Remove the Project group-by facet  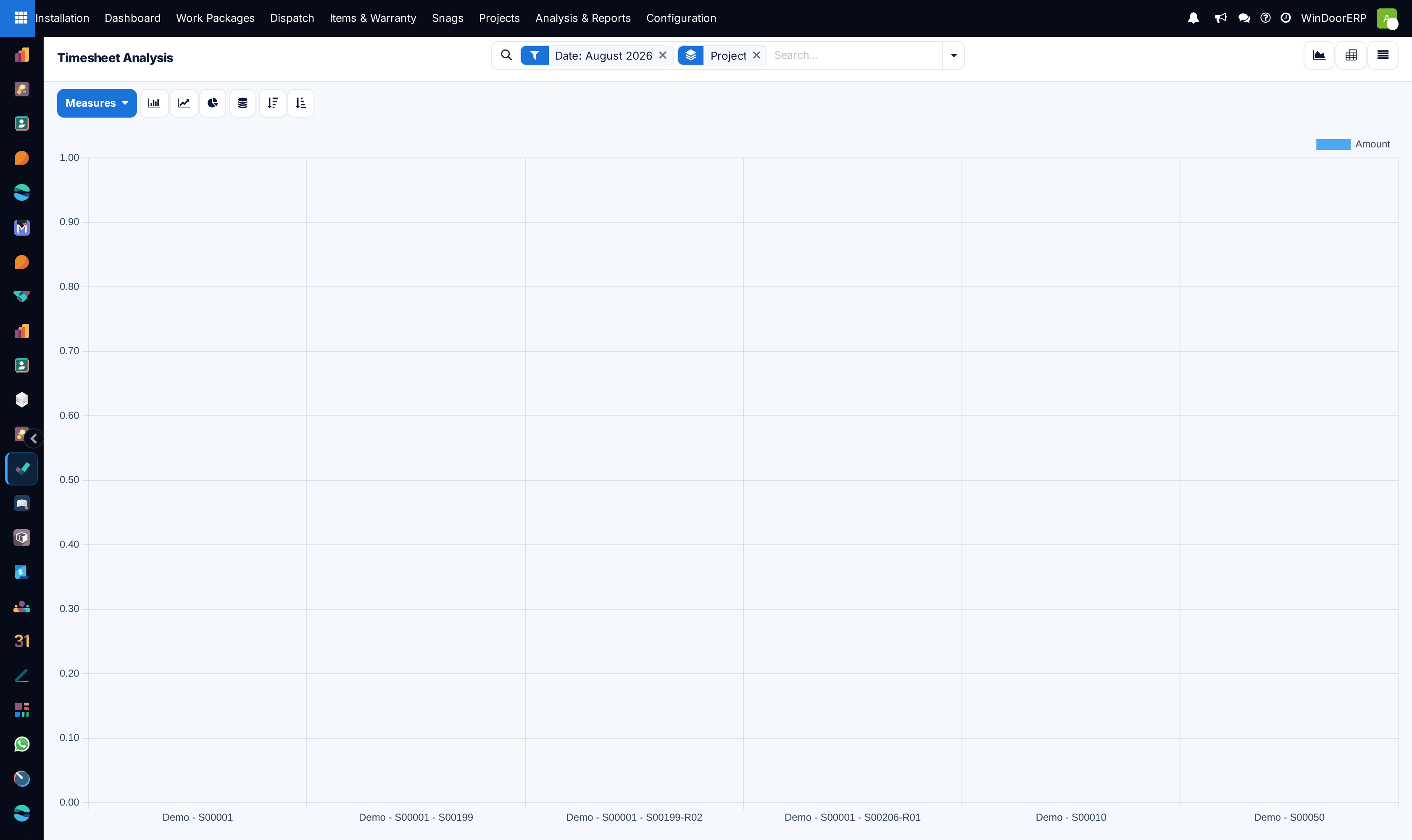[x=756, y=55]
